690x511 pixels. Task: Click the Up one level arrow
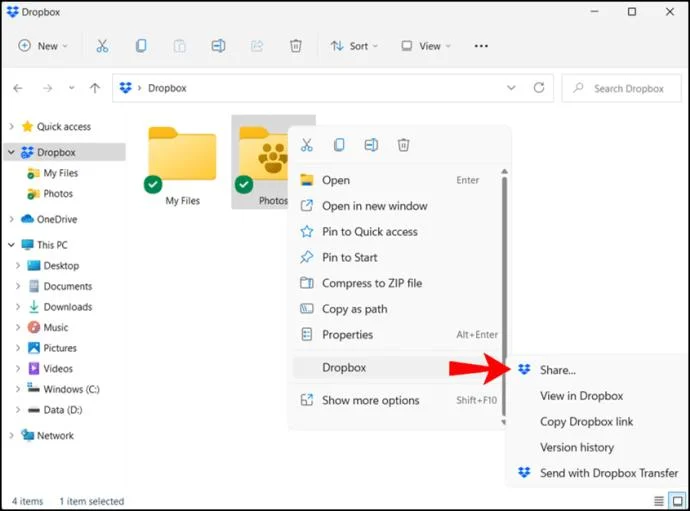click(x=95, y=88)
